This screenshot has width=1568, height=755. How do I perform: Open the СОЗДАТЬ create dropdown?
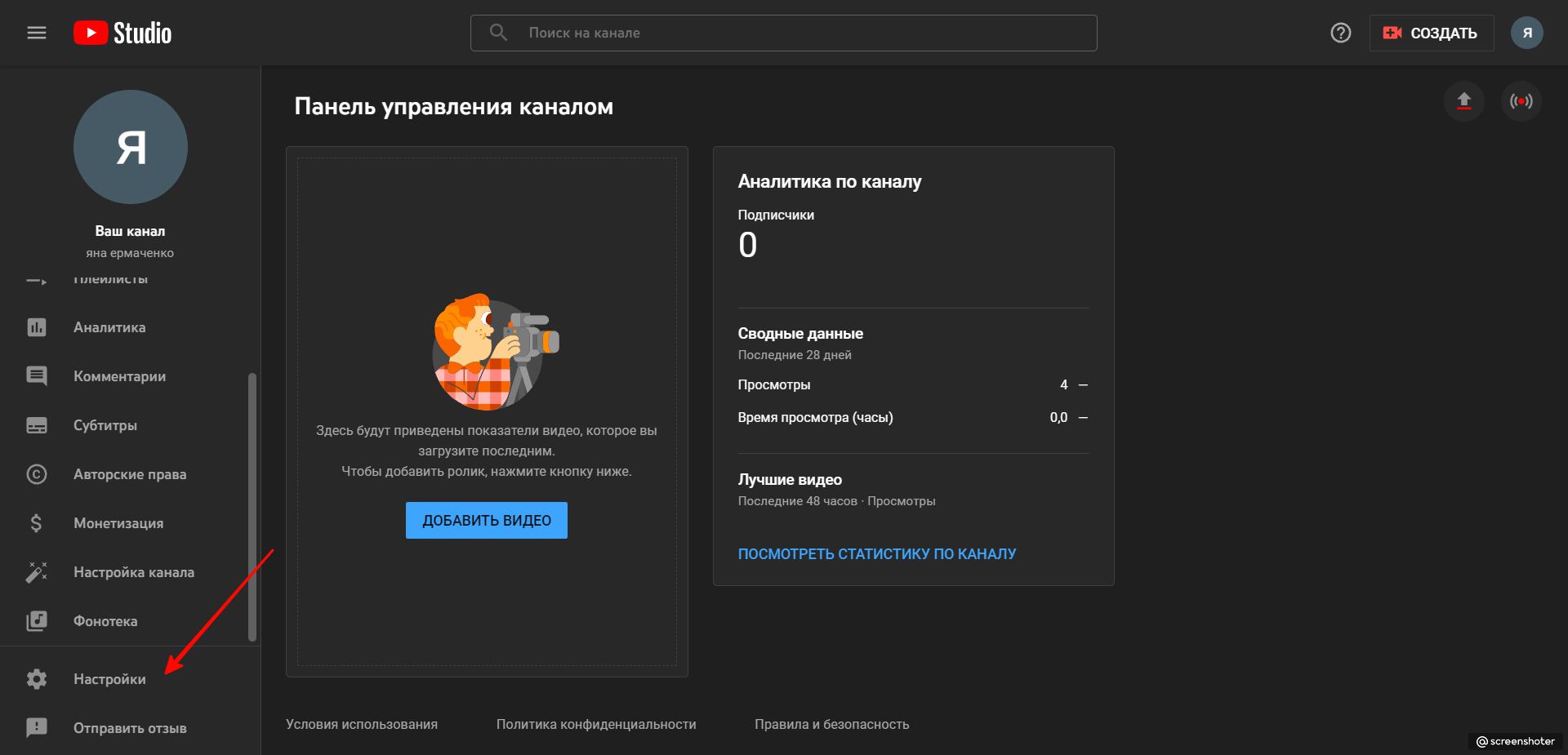1431,33
